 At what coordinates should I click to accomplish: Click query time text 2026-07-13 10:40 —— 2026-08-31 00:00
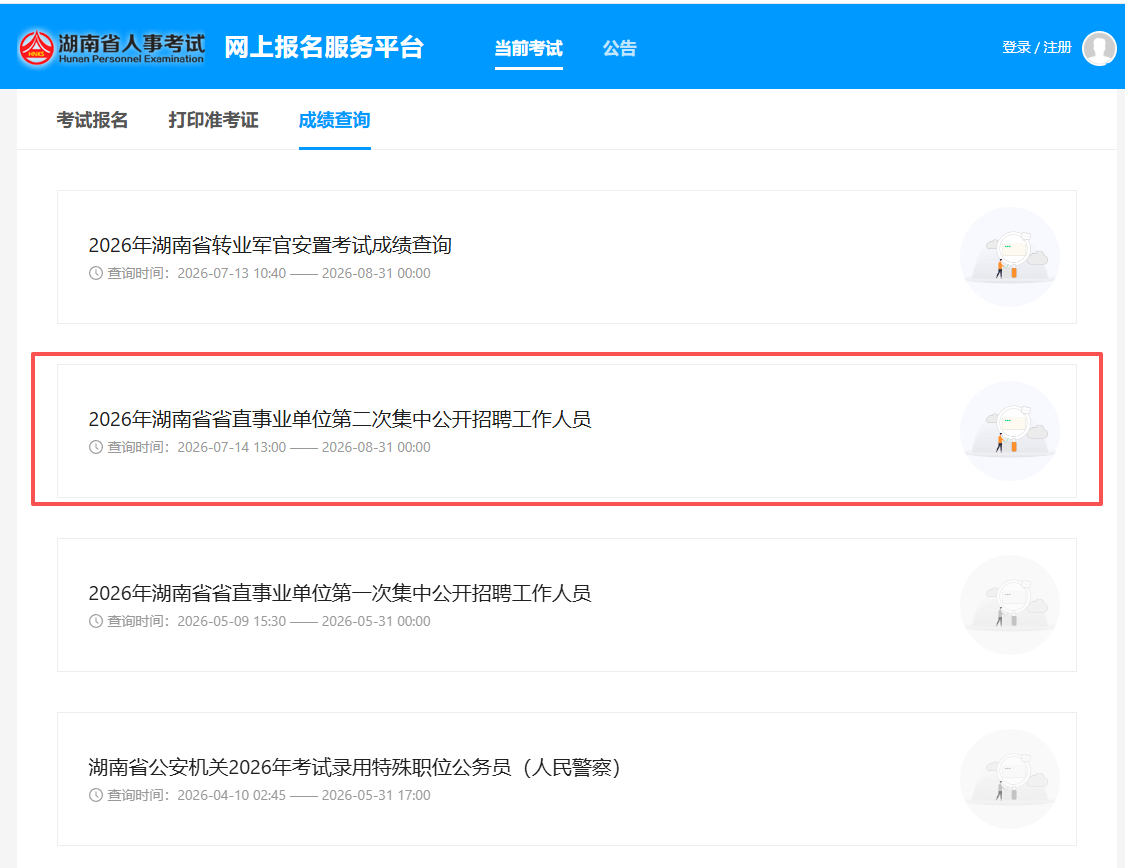coord(303,273)
